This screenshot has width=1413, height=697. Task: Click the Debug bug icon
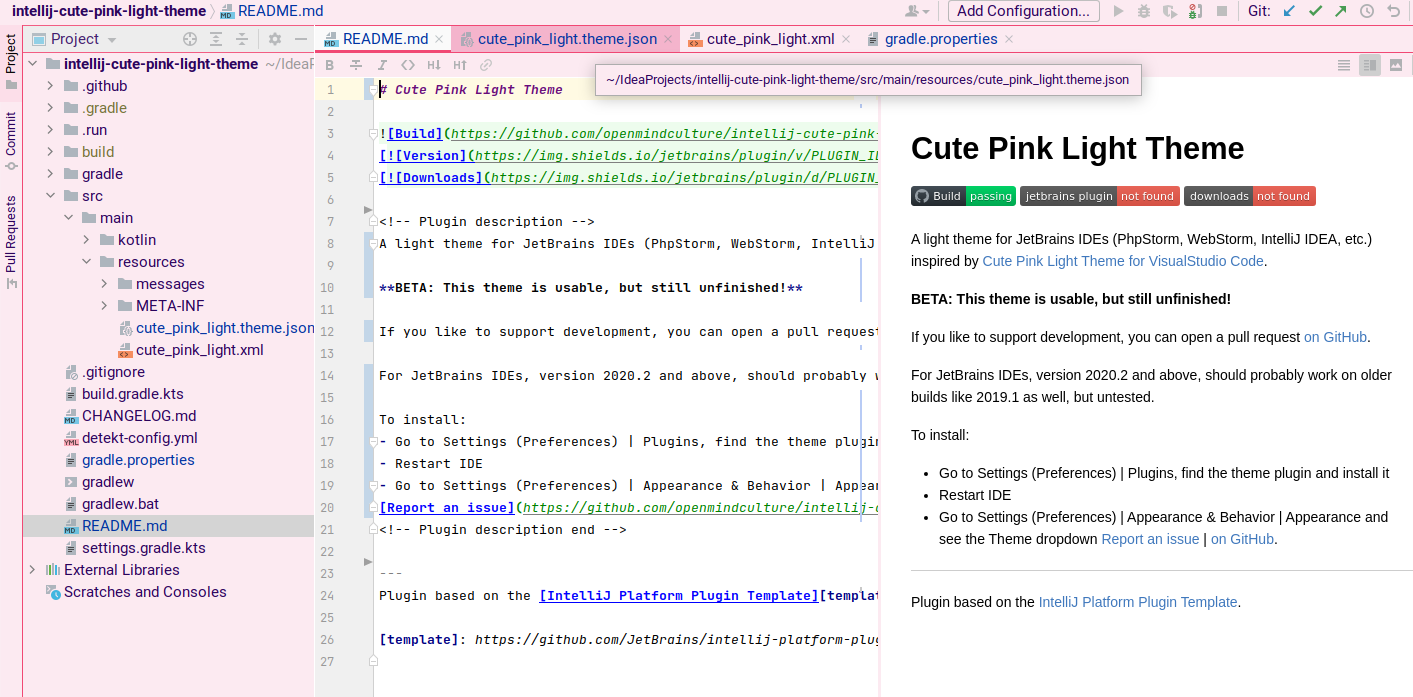point(1144,11)
